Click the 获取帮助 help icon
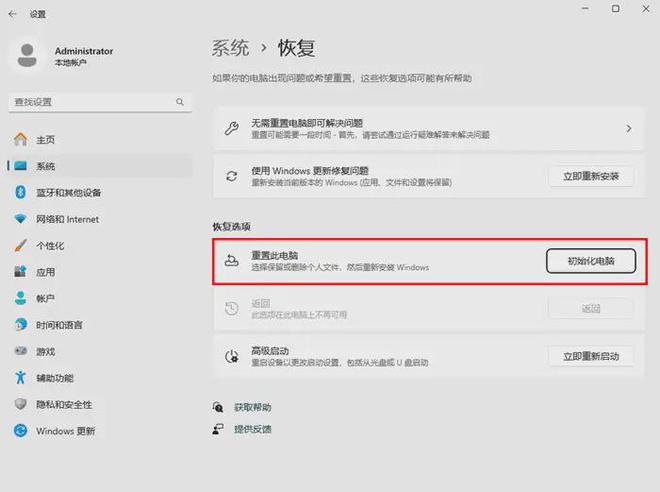This screenshot has width=660, height=492. click(x=218, y=407)
